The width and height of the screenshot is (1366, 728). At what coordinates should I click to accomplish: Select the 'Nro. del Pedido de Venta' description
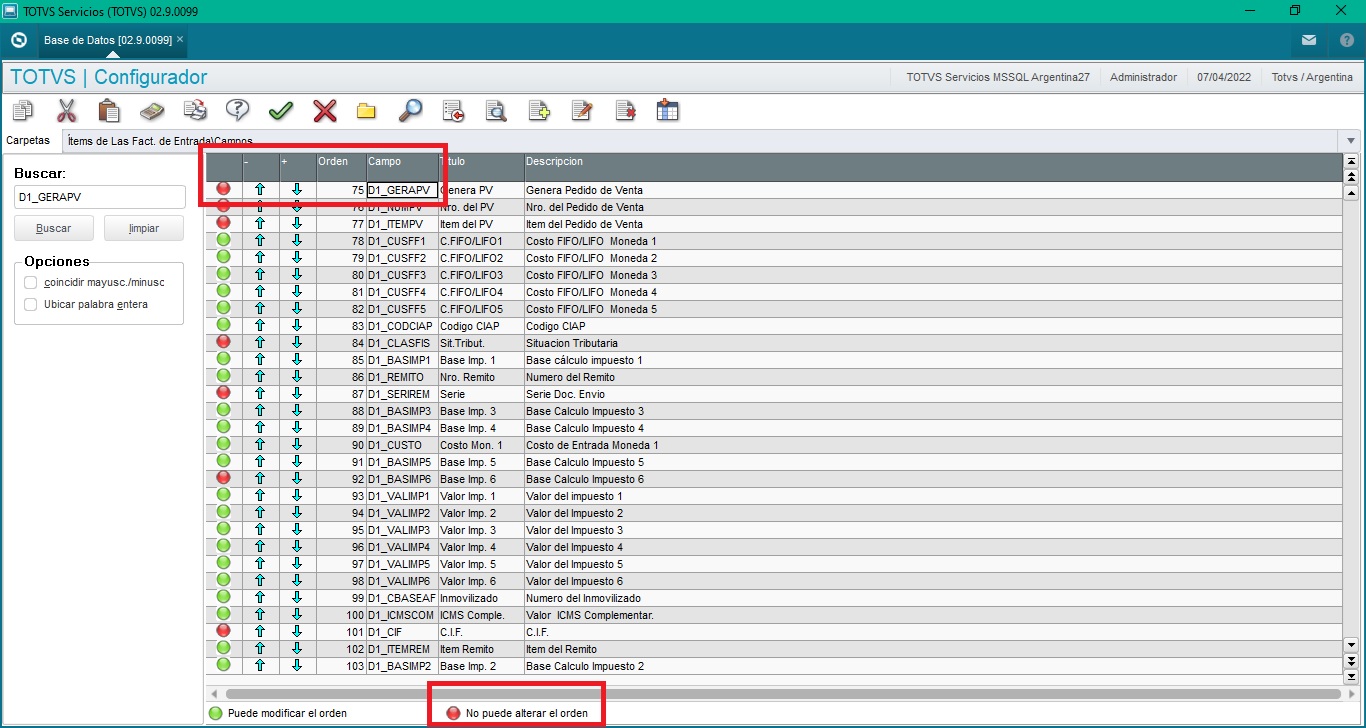tap(585, 207)
